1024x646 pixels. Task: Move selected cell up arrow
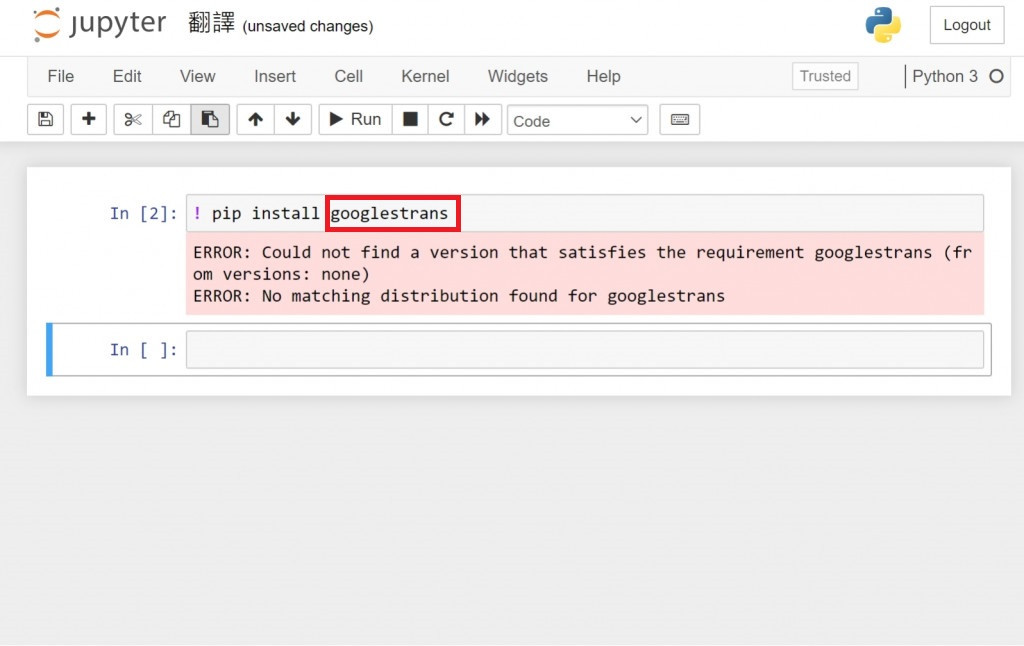point(255,120)
